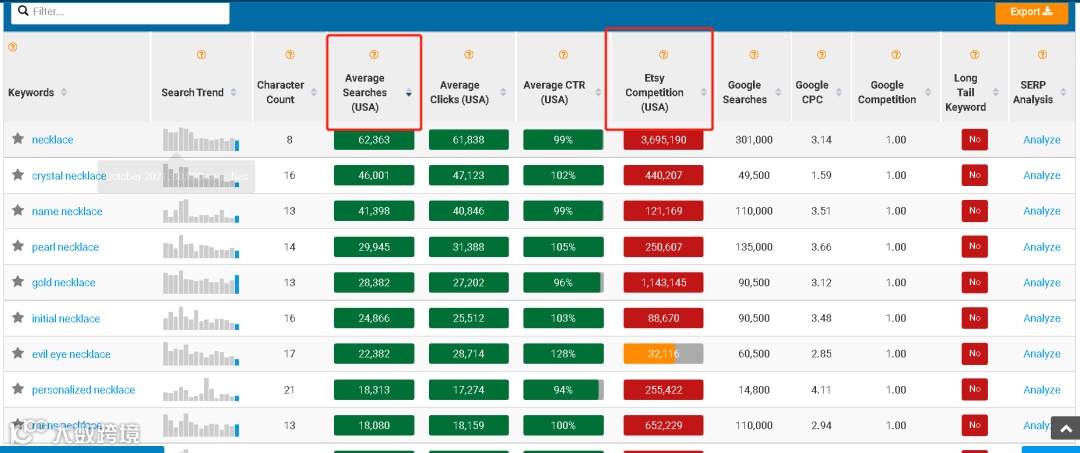Analyze SERP for initial necklace row
Viewport: 1080px width, 453px height.
tap(1041, 319)
